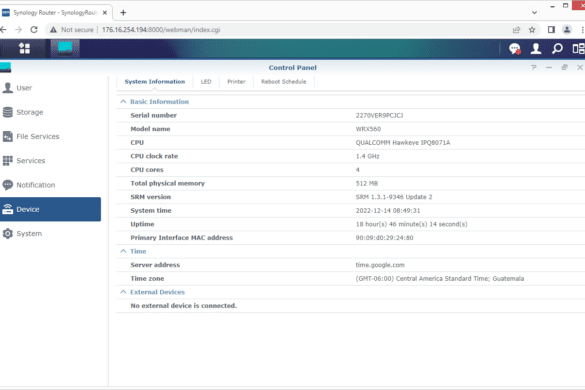Click the Device router icon in sidebar
Viewport: 585px width, 390px height.
coord(7,209)
